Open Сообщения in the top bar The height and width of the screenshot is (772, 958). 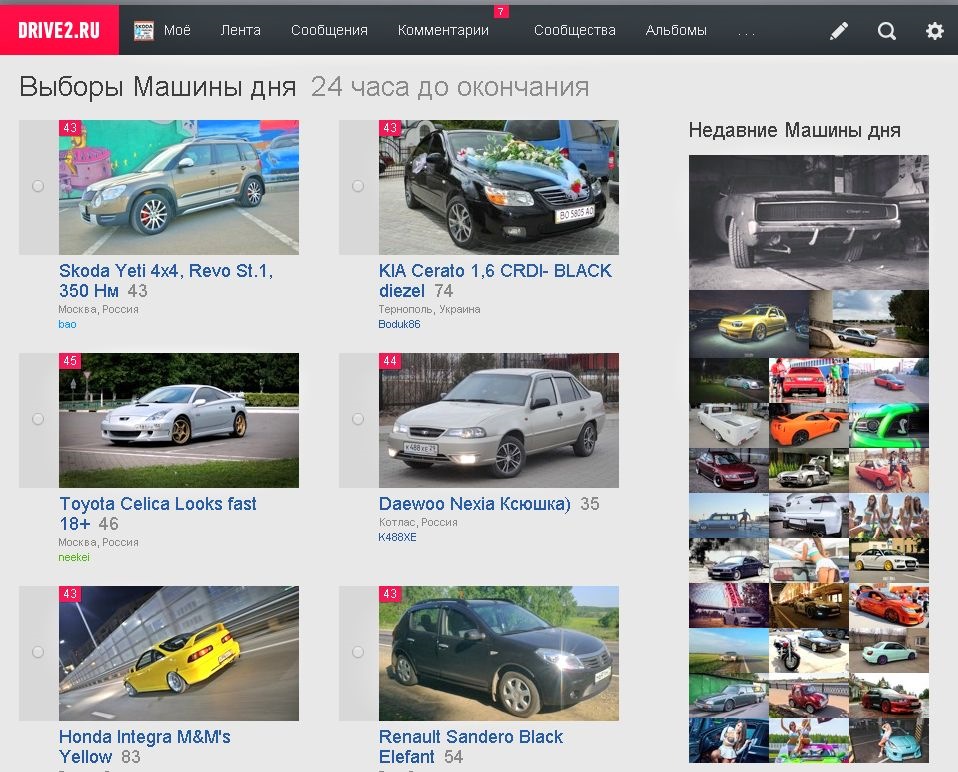click(329, 31)
